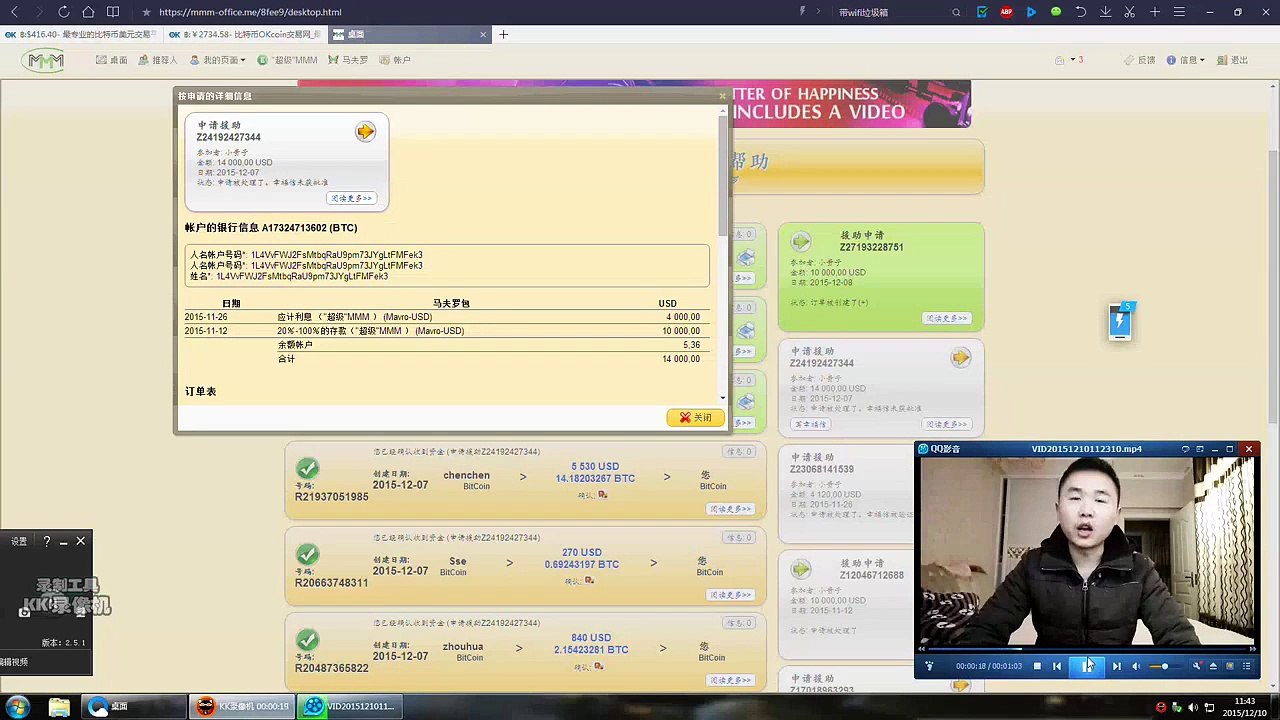
Task: Close the request details dialog with X
Action: coord(722,96)
